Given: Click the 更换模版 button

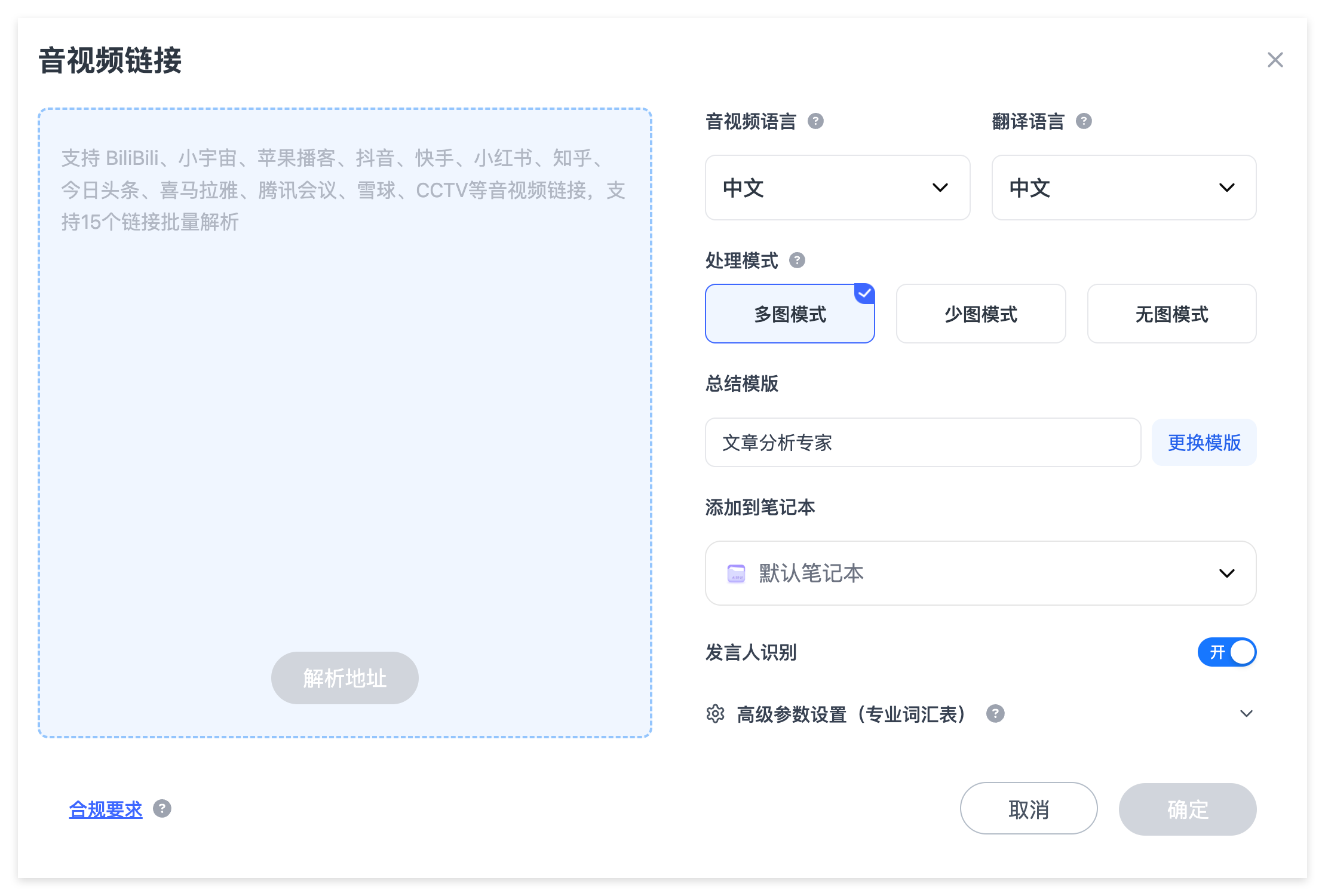Looking at the screenshot, I should [1204, 443].
